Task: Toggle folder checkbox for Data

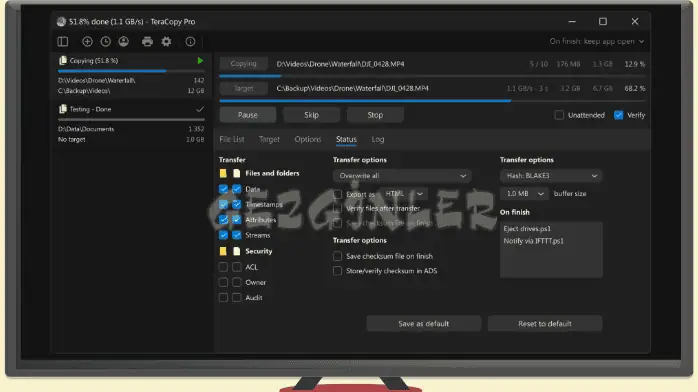Action: click(x=223, y=189)
